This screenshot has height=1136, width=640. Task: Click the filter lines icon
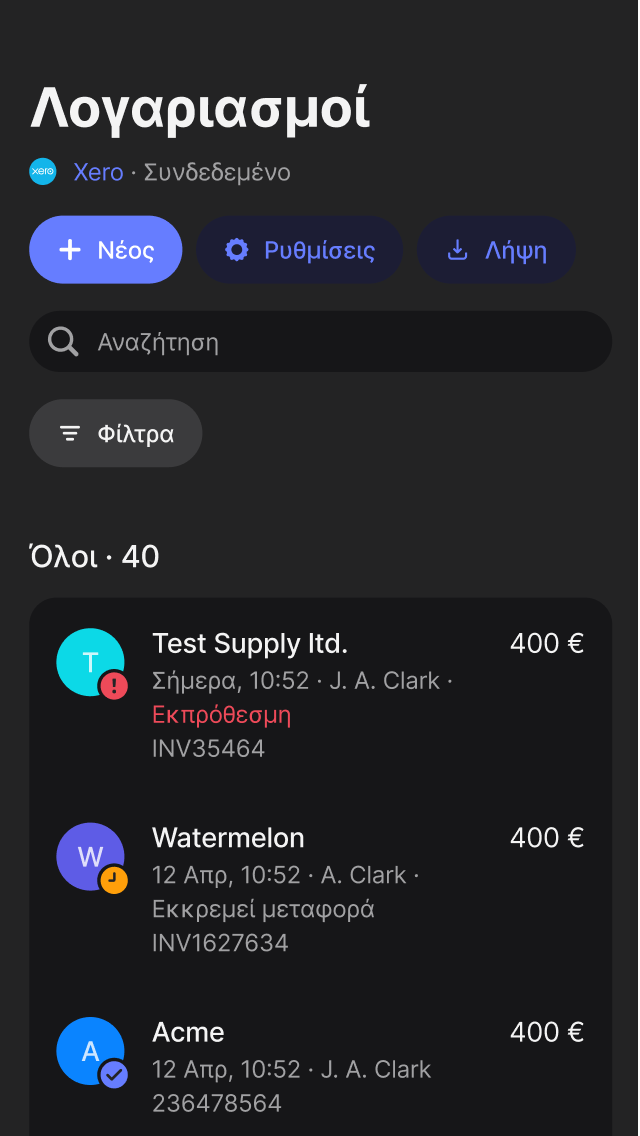70,433
